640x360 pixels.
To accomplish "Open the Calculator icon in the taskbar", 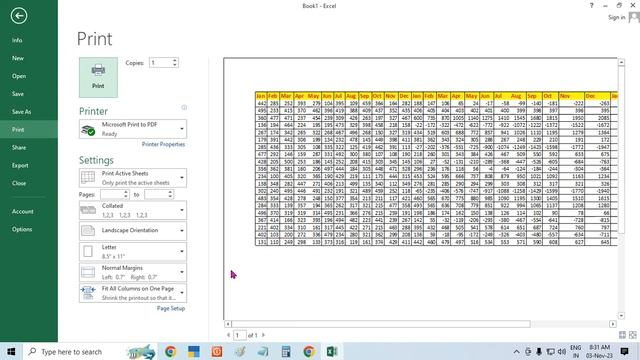I will click(x=286, y=351).
